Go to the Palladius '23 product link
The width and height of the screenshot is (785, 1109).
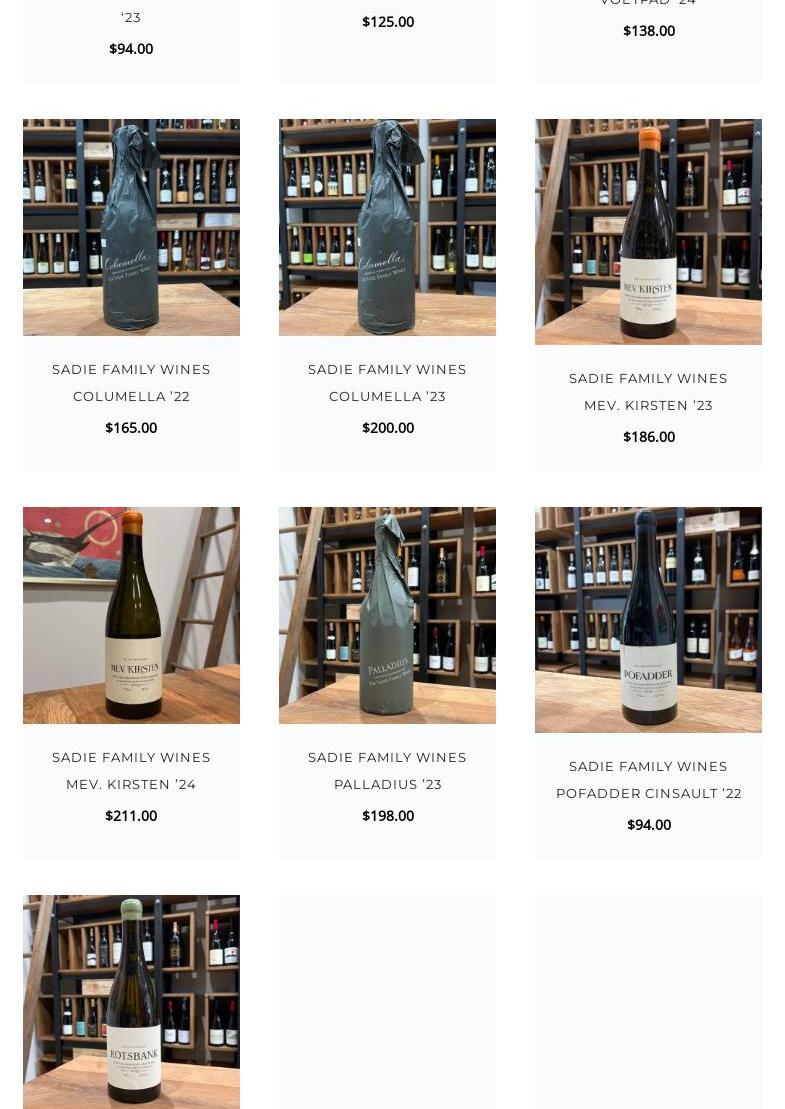pyautogui.click(x=387, y=771)
